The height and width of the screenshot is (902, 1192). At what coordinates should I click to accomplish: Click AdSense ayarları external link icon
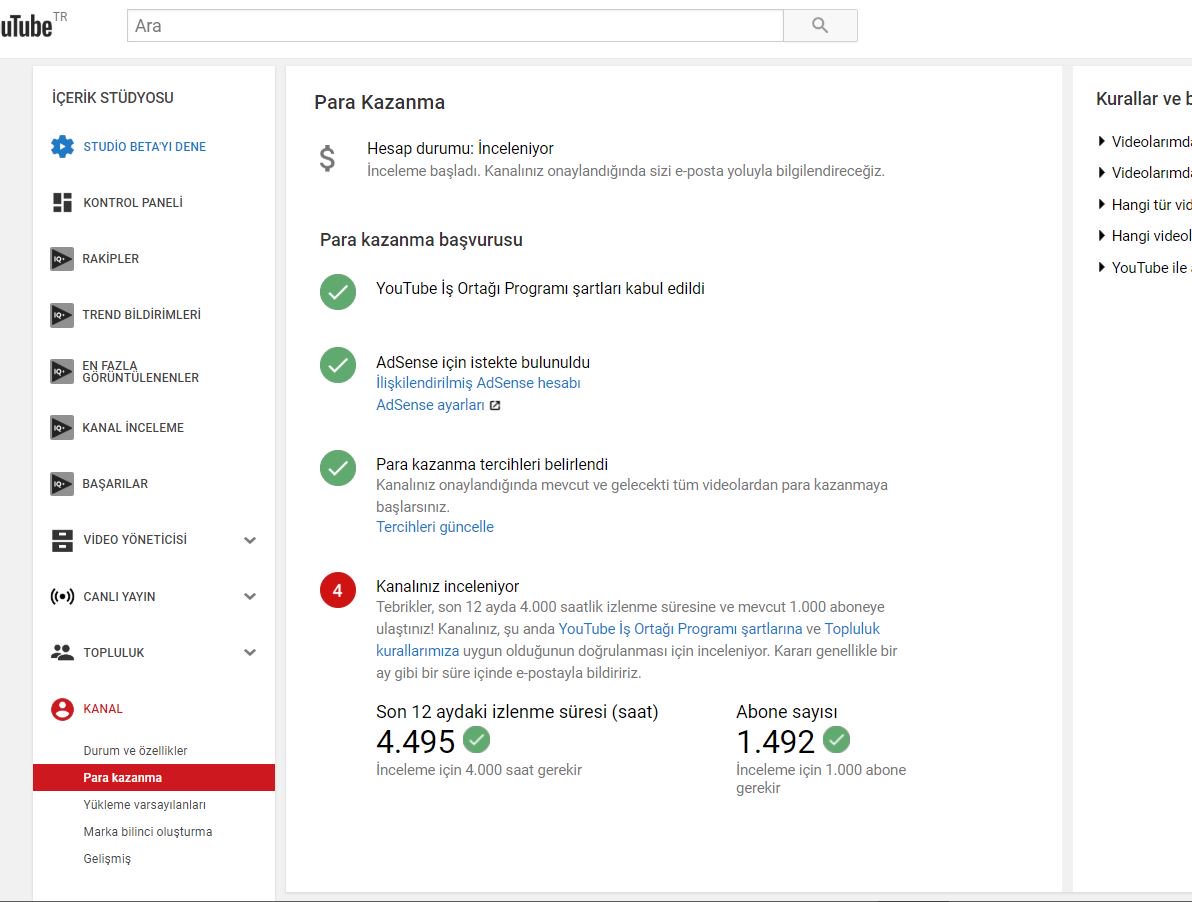pyautogui.click(x=495, y=406)
